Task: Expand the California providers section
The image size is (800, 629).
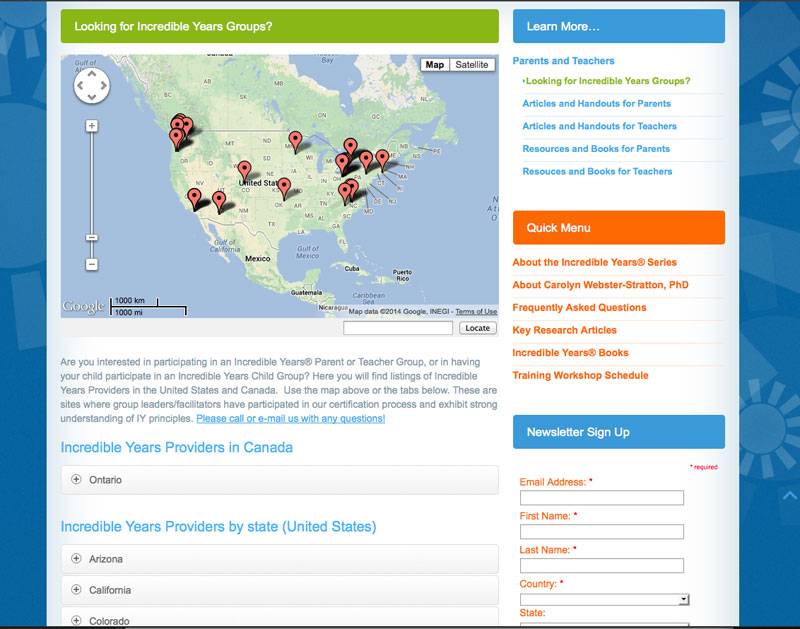Action: tap(280, 590)
